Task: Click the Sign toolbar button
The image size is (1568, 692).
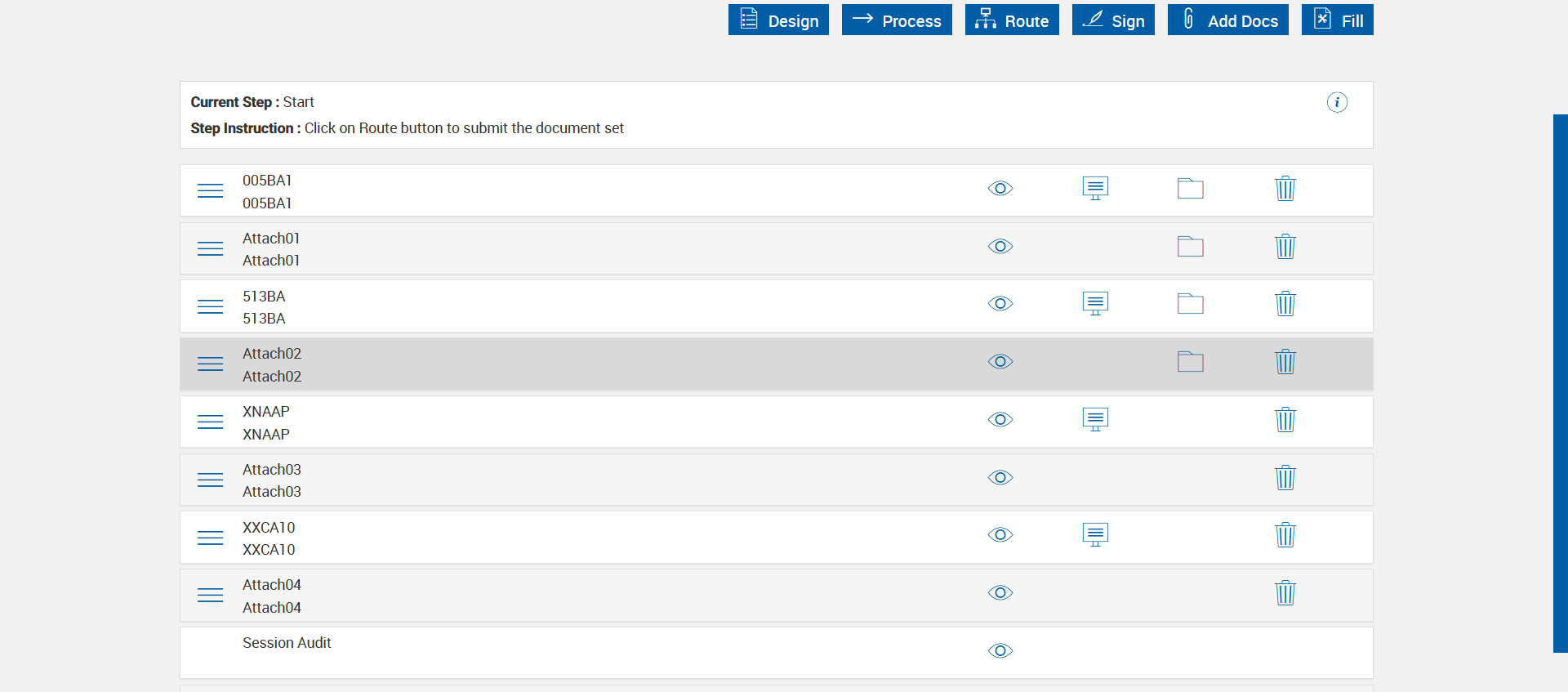Action: [x=1113, y=20]
